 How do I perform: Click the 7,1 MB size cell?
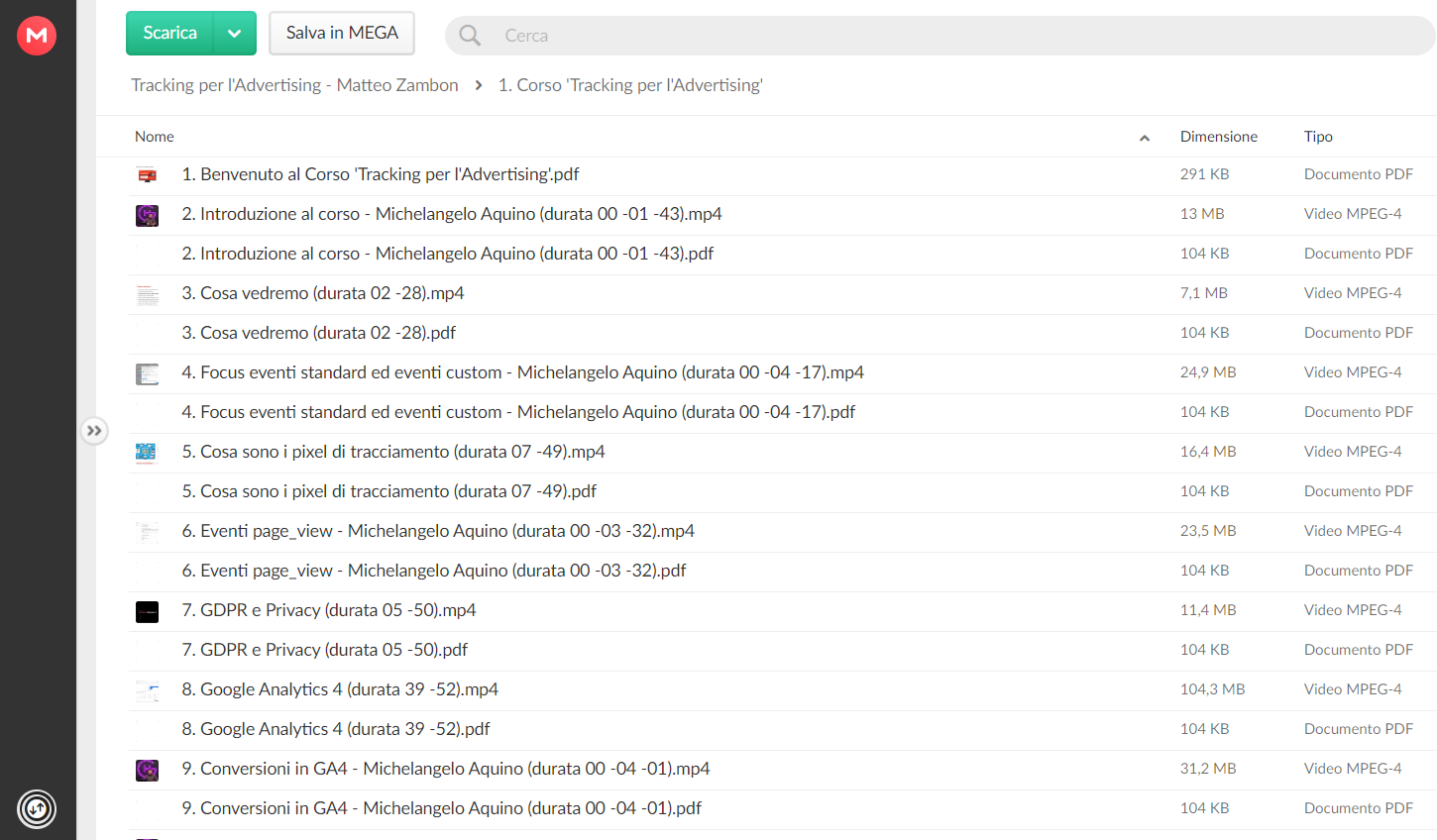pos(1203,293)
